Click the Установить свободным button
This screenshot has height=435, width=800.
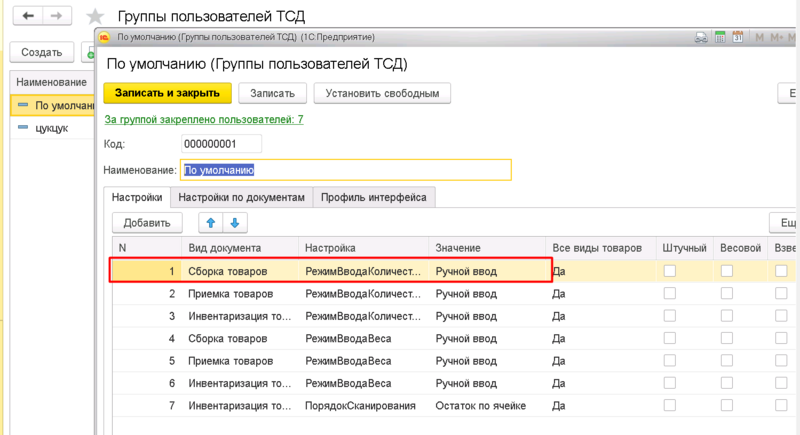tap(382, 93)
